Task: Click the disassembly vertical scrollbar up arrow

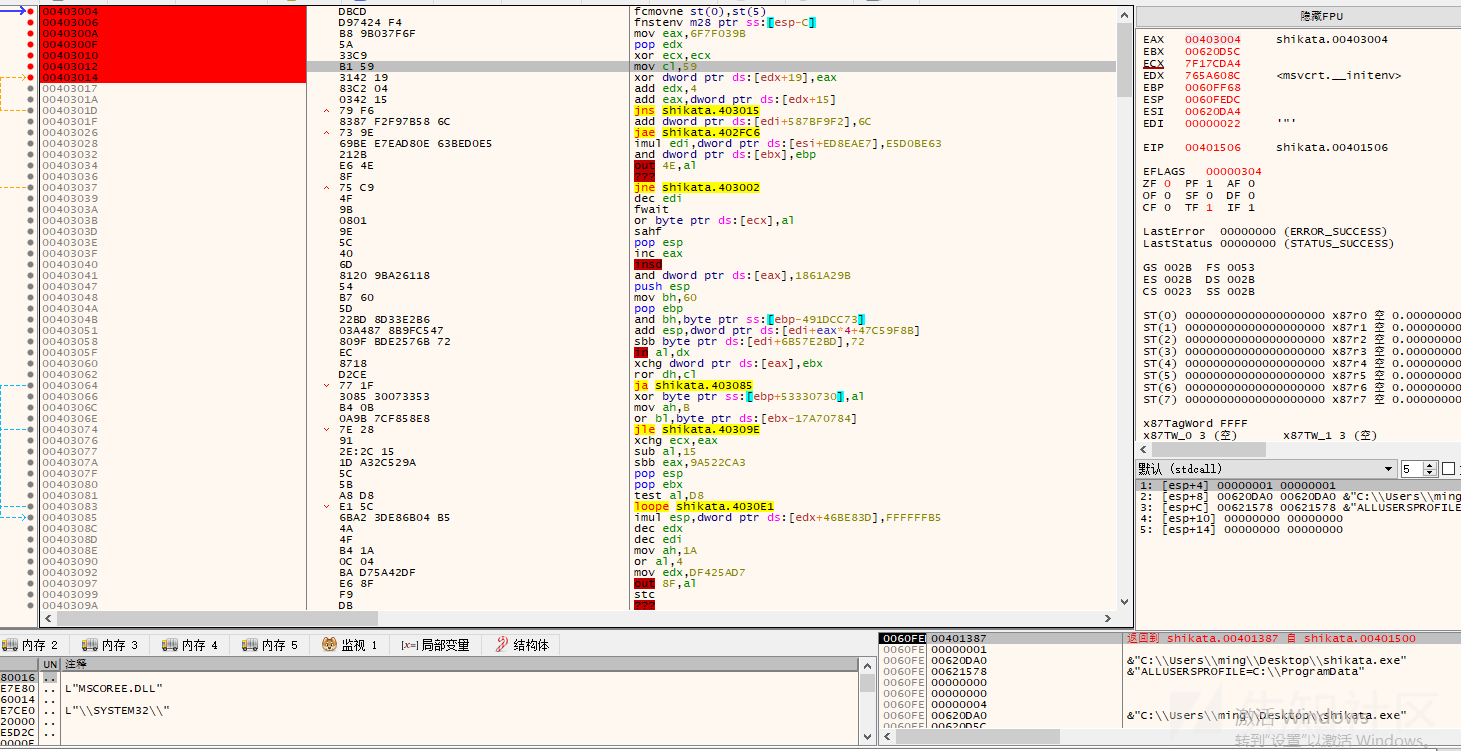Action: point(1124,13)
